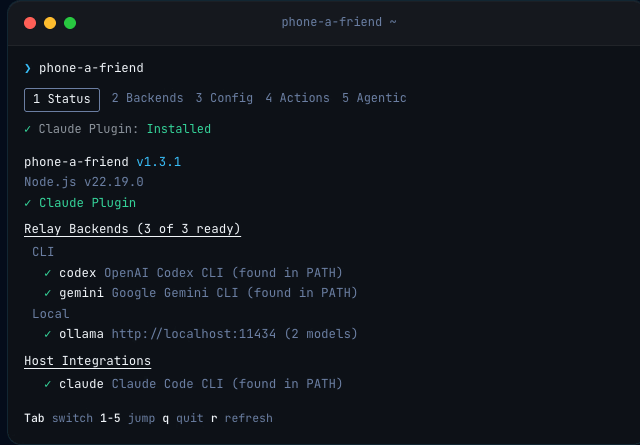
Task: Click the blue prompt chevron icon
Action: 28,68
